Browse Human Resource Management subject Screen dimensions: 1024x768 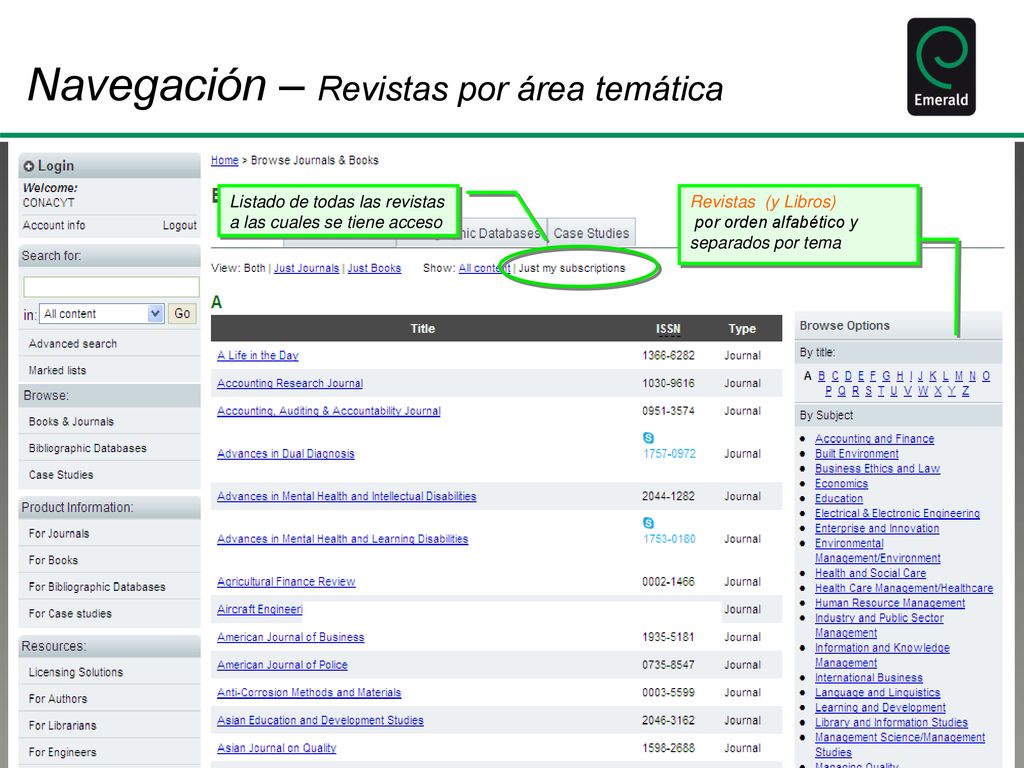890,603
